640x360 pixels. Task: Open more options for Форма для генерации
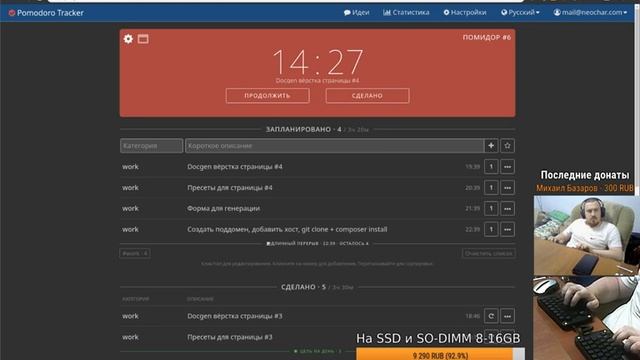[507, 209]
